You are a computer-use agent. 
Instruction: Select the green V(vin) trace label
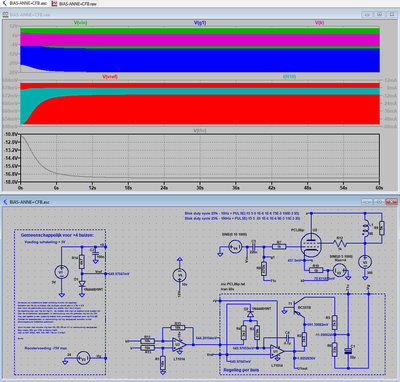[x=80, y=23]
